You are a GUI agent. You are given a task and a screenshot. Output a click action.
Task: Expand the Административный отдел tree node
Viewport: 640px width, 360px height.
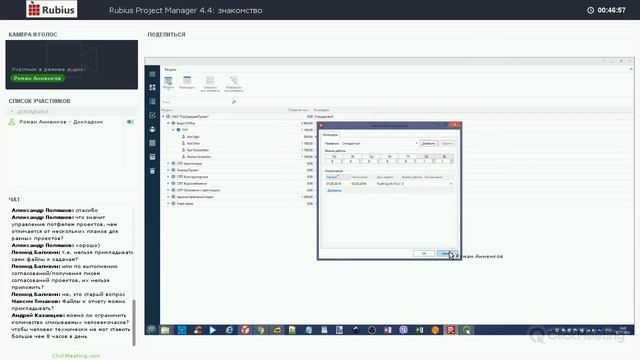tap(168, 197)
